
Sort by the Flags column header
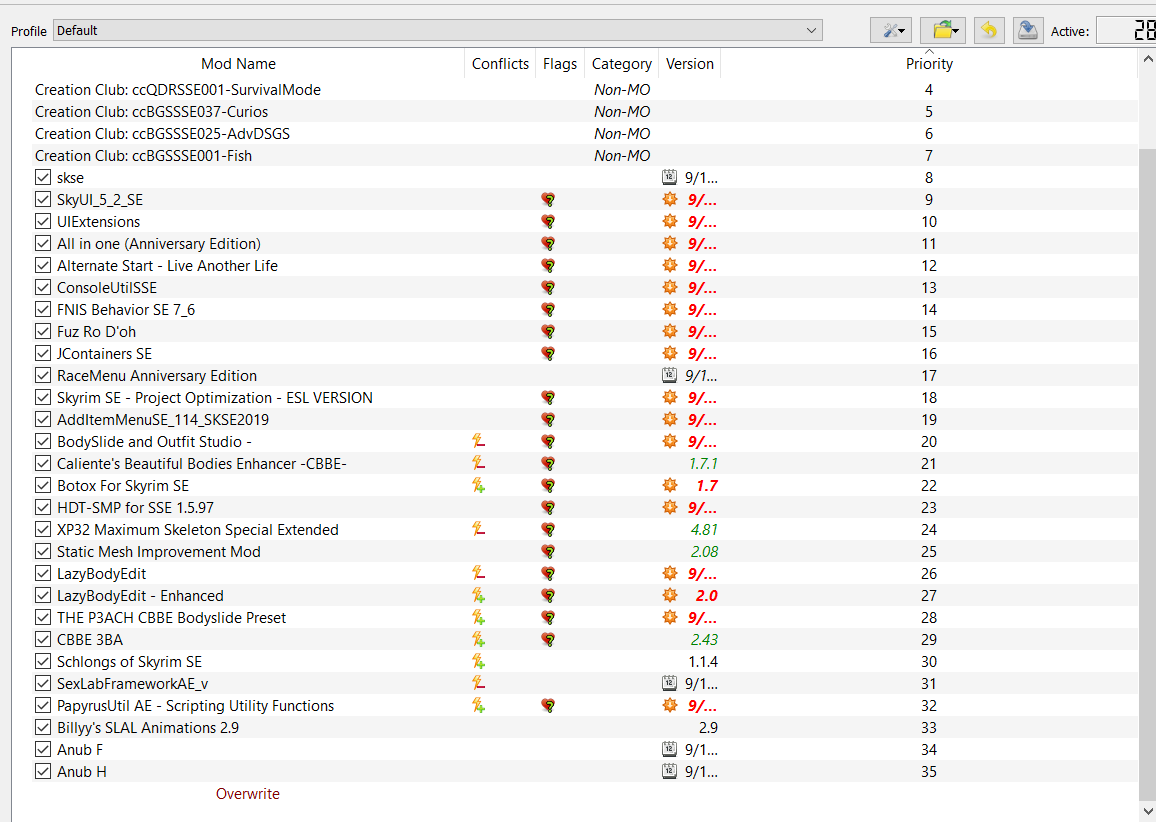(x=560, y=63)
